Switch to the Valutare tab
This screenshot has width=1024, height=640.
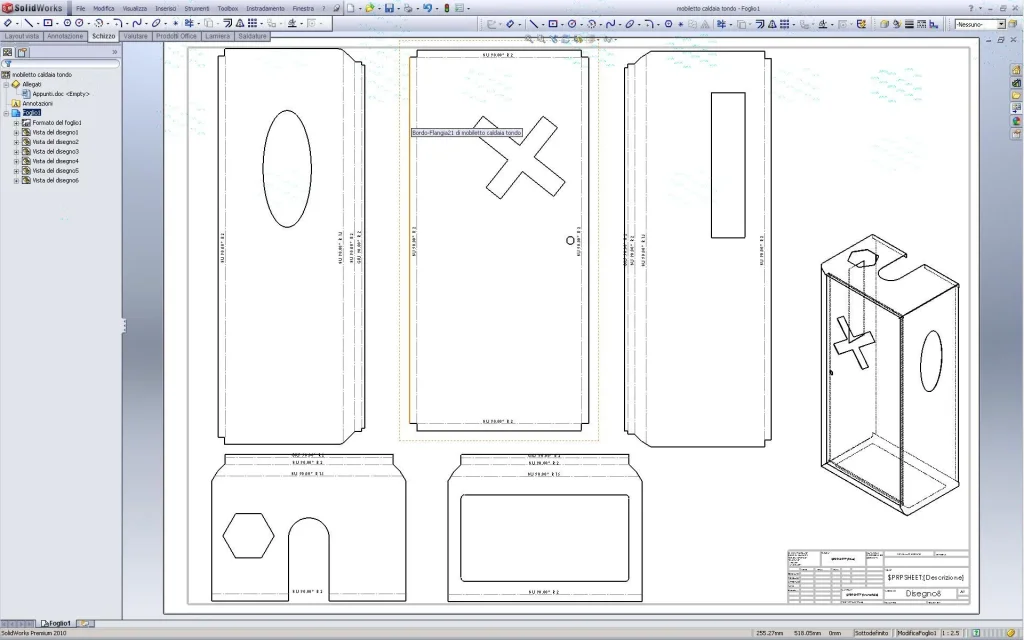click(135, 36)
